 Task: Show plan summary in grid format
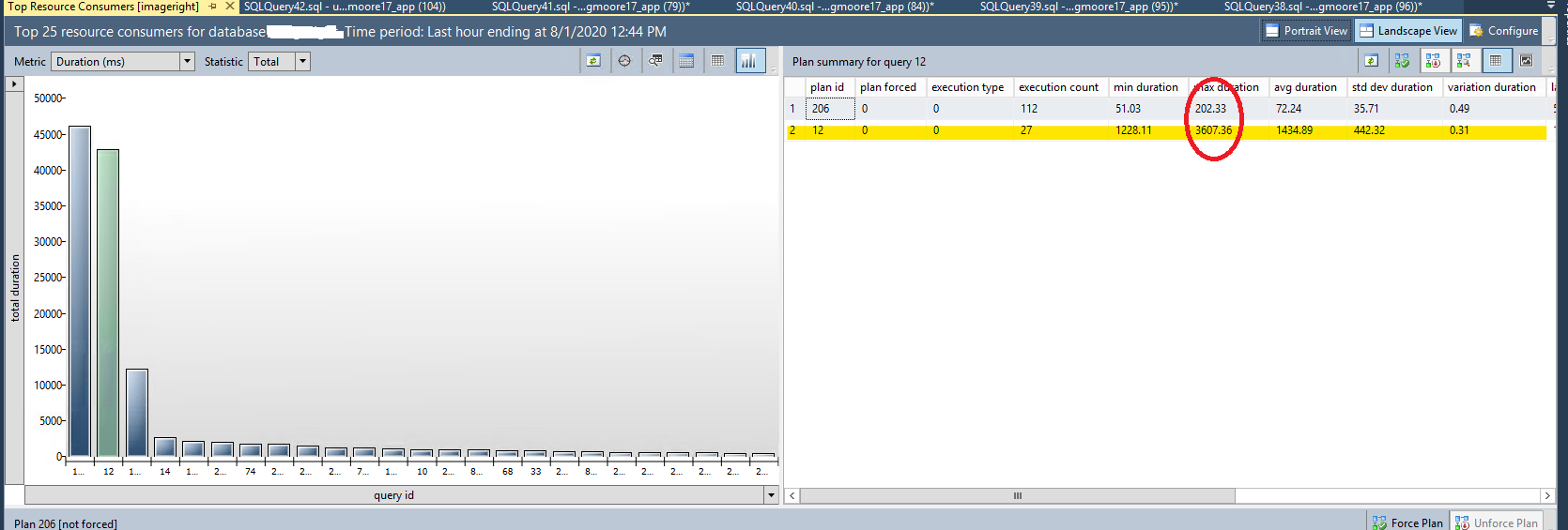[x=1496, y=61]
